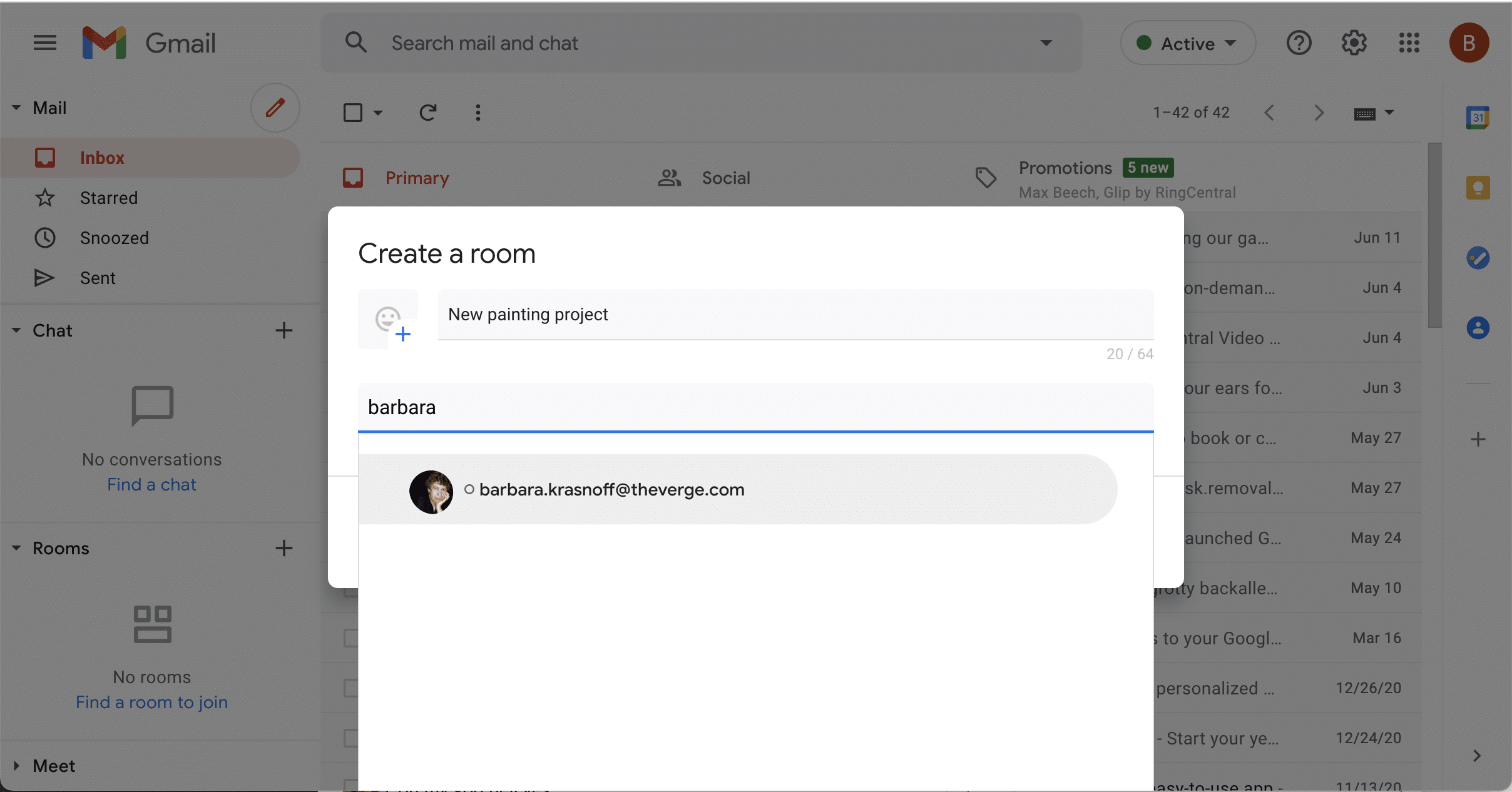Collapse the Rooms section
The width and height of the screenshot is (1512, 792).
tap(17, 549)
